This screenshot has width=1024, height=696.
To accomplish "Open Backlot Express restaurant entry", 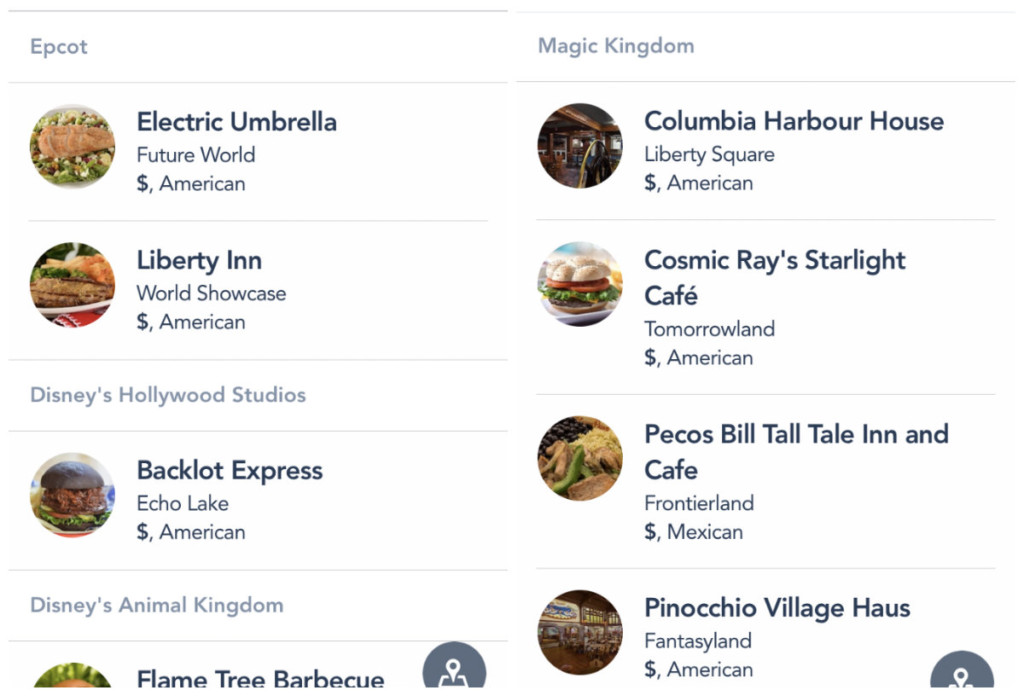I will (x=230, y=470).
